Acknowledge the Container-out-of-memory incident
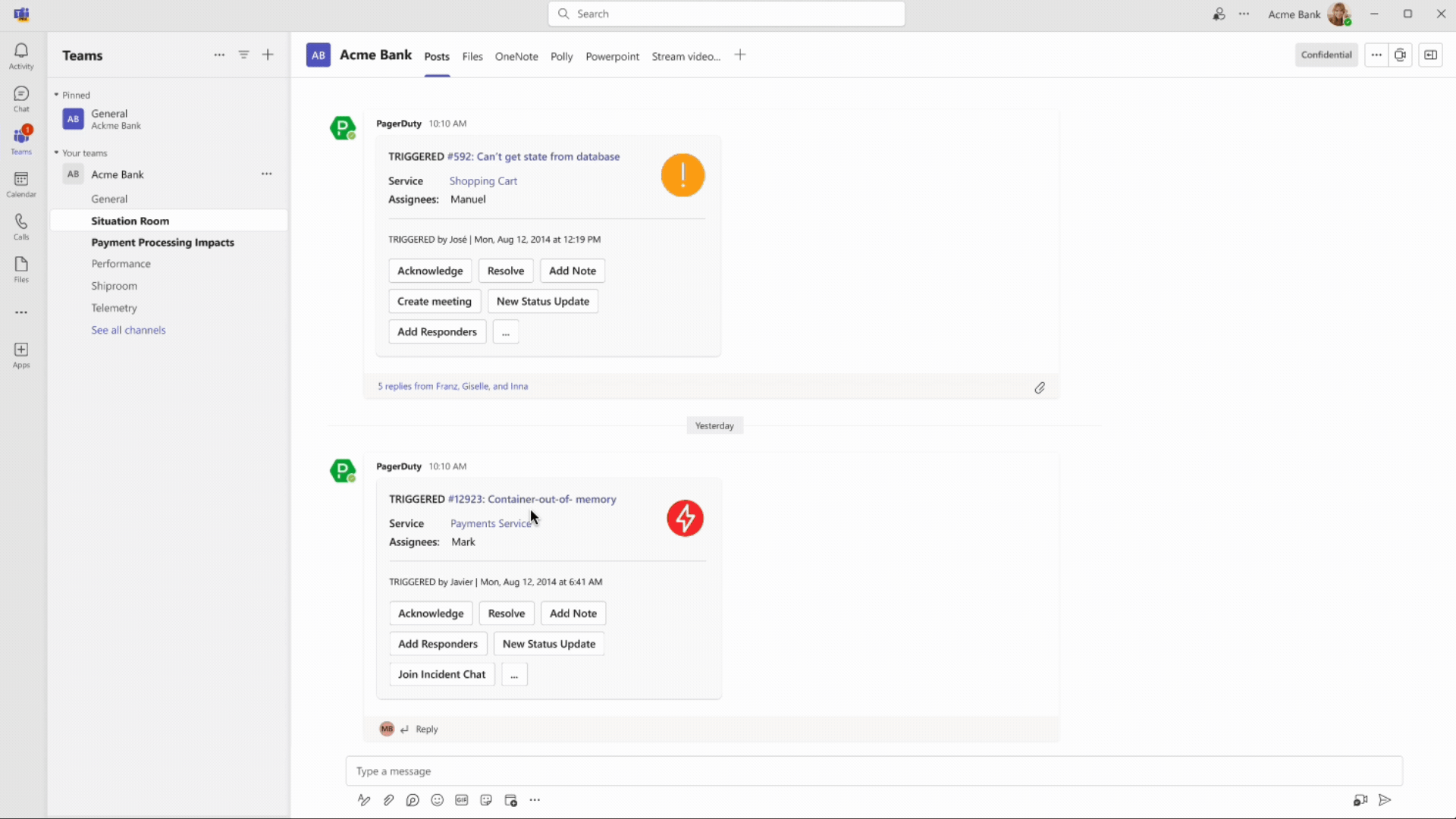Viewport: 1456px width, 819px height. point(430,613)
